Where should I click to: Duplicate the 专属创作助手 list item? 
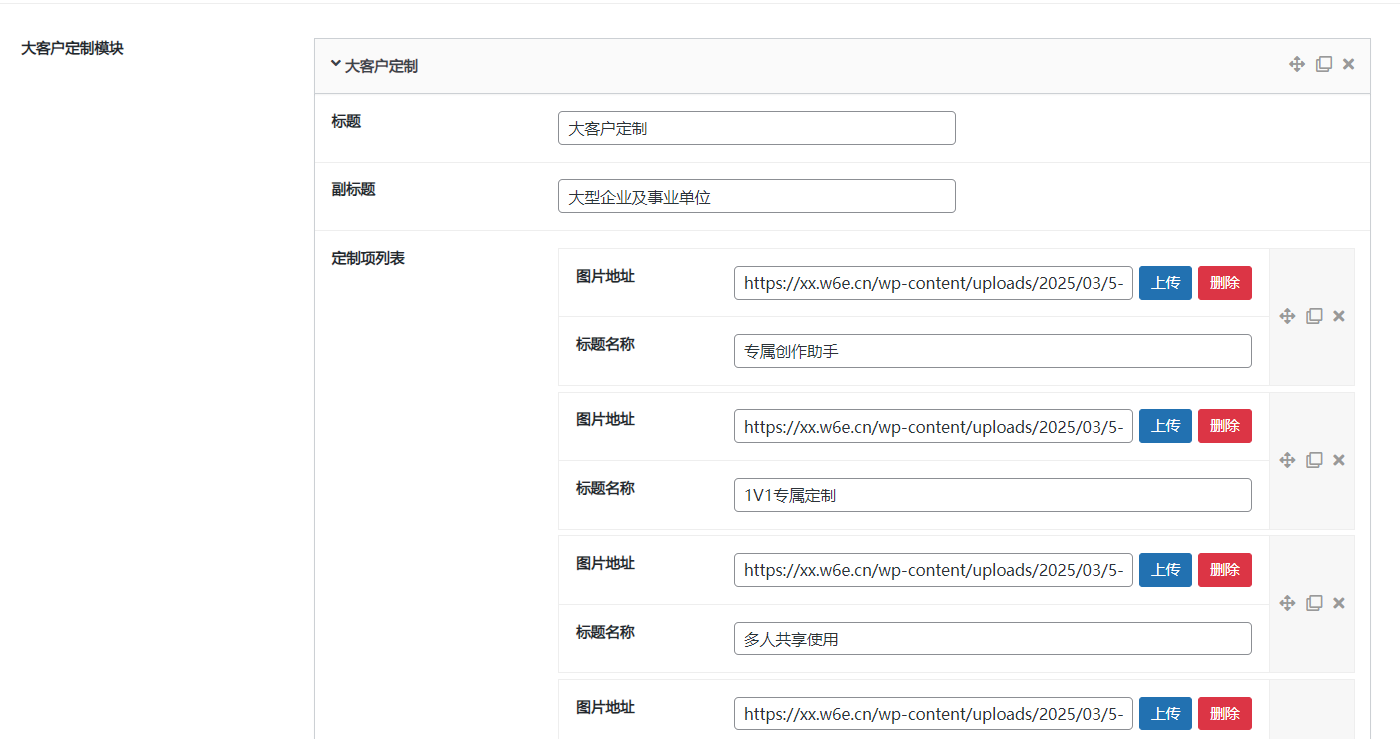coord(1314,316)
